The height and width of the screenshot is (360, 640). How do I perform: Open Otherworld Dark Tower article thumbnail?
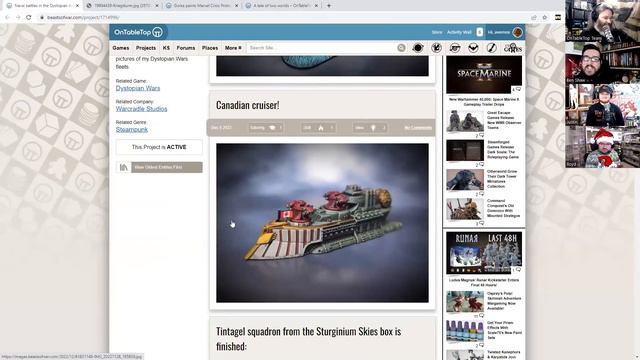point(465,180)
